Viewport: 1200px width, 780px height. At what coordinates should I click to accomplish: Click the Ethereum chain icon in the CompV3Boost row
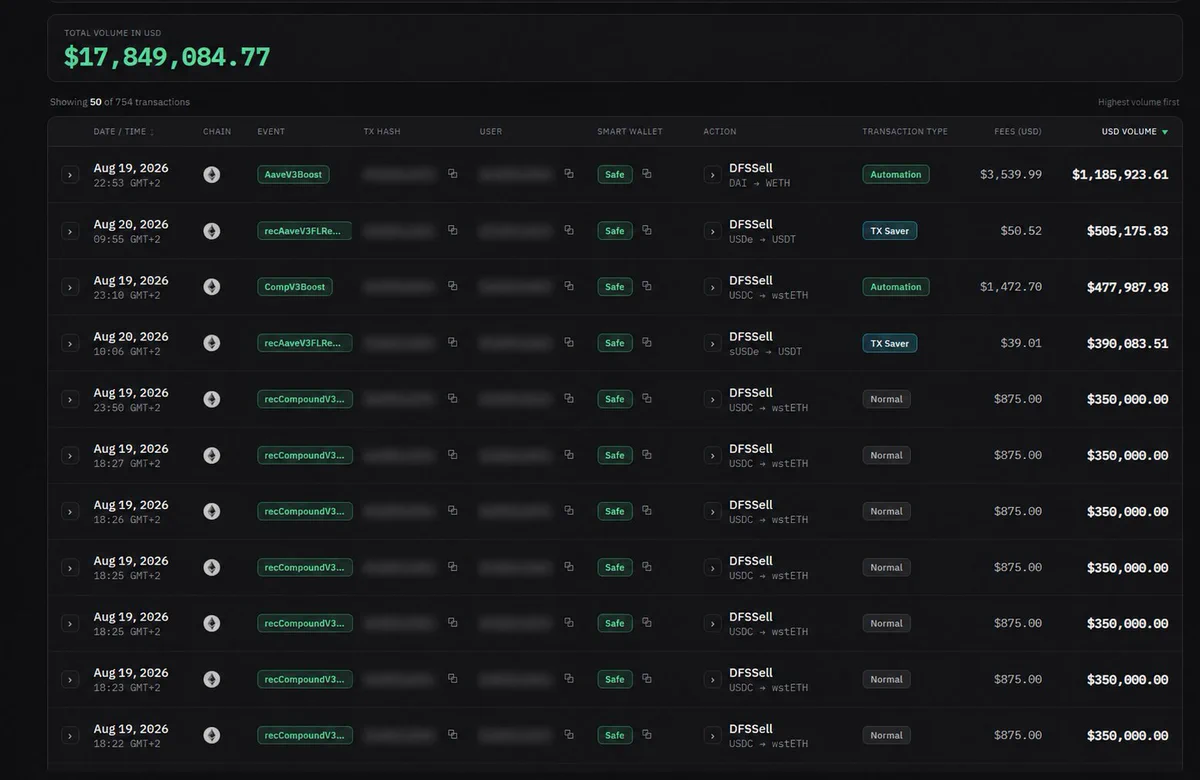coord(212,286)
